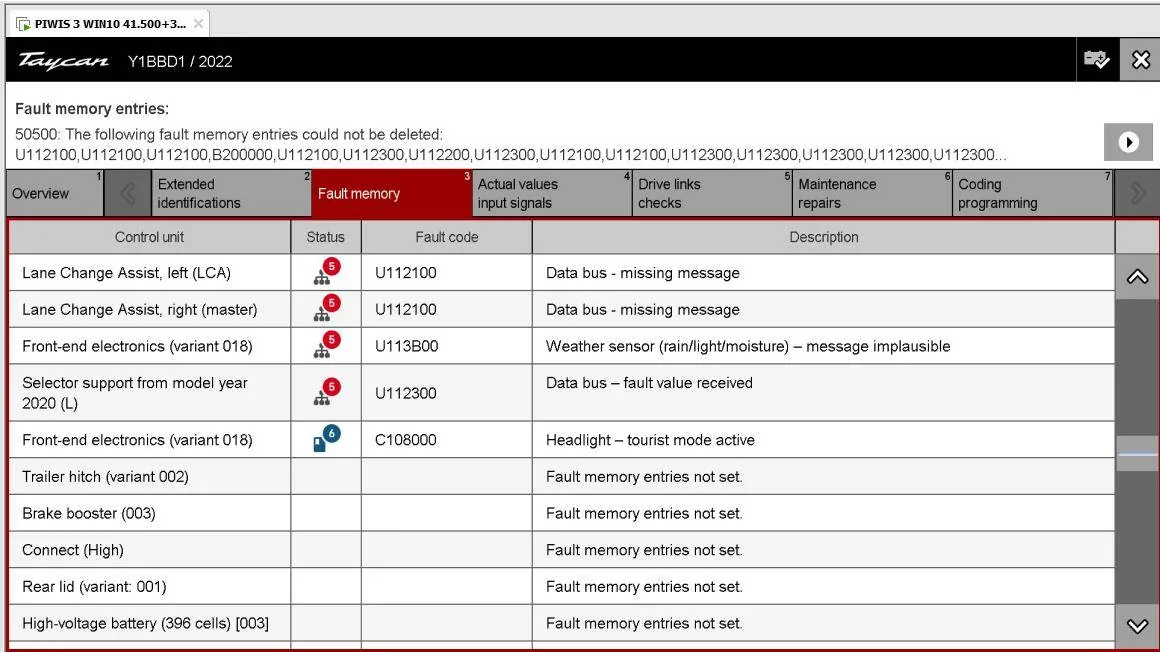Click the Control unit column header
The height and width of the screenshot is (652, 1160).
tap(149, 237)
